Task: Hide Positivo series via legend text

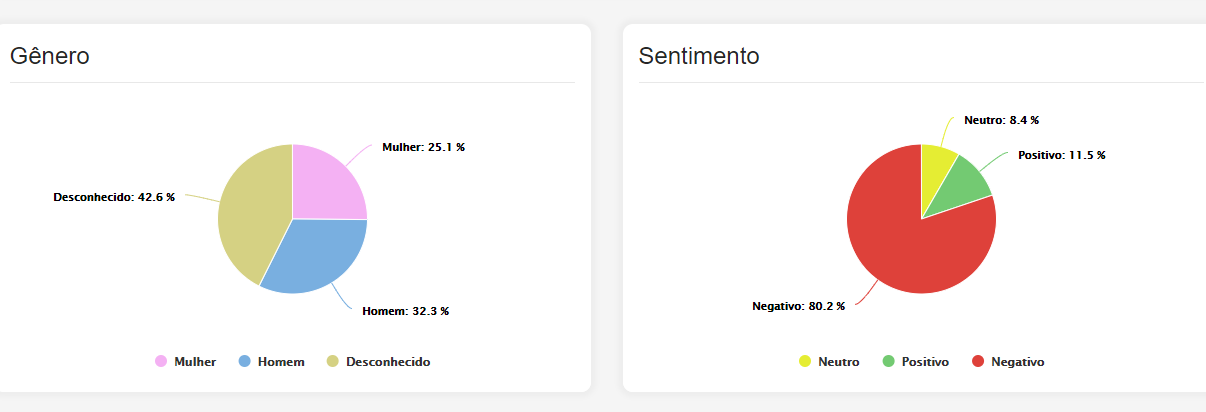Action: click(925, 362)
